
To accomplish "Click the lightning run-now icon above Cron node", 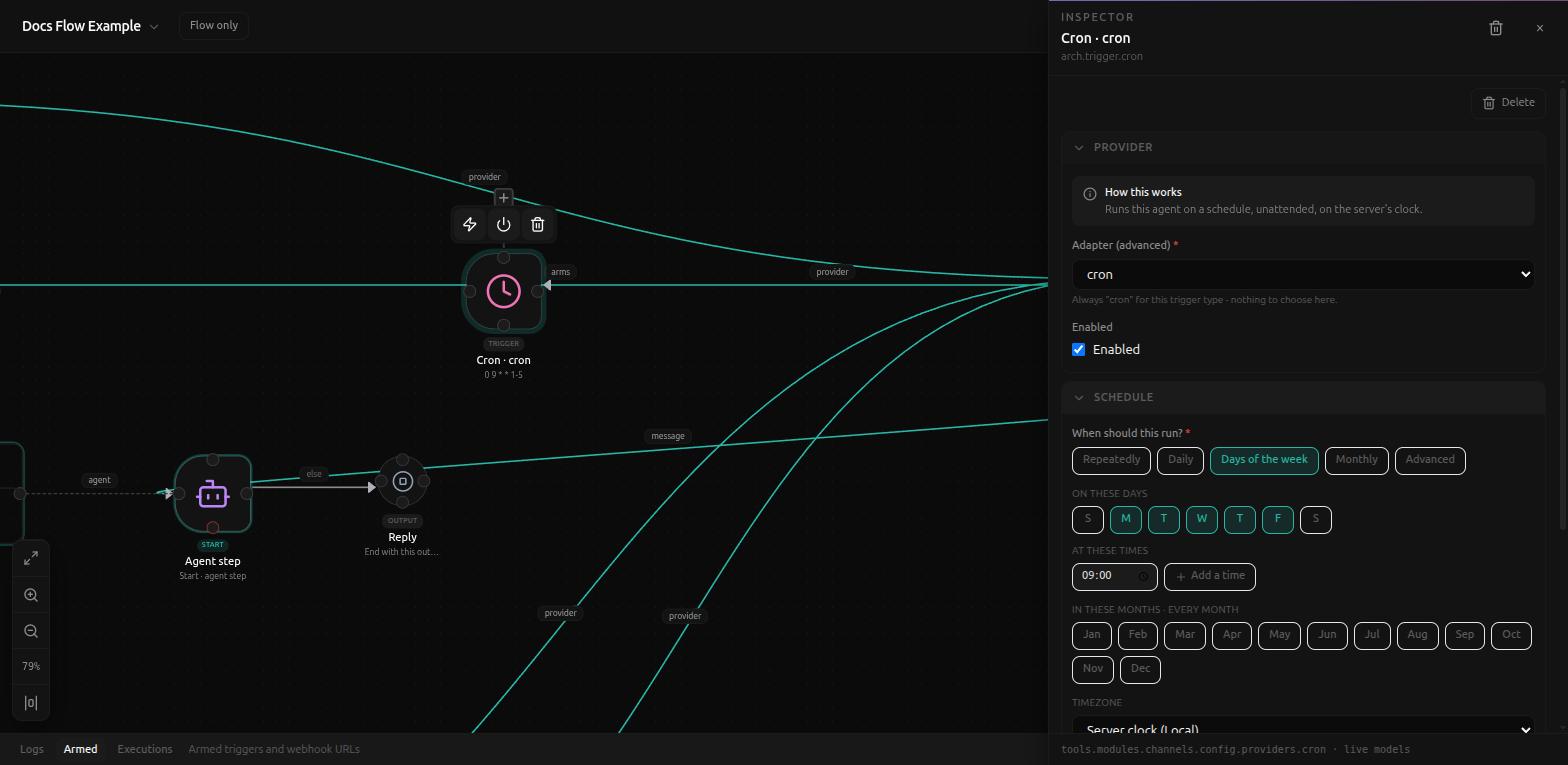I will (x=470, y=224).
